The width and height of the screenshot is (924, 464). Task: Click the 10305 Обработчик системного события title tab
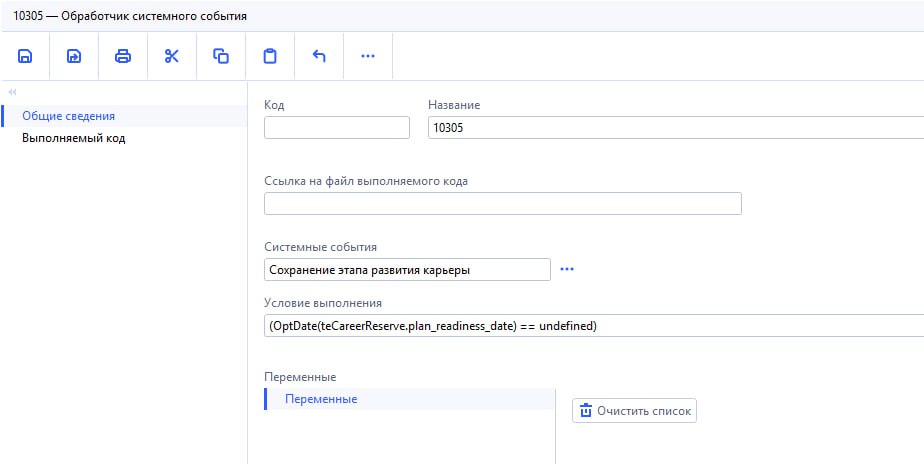[x=131, y=16]
